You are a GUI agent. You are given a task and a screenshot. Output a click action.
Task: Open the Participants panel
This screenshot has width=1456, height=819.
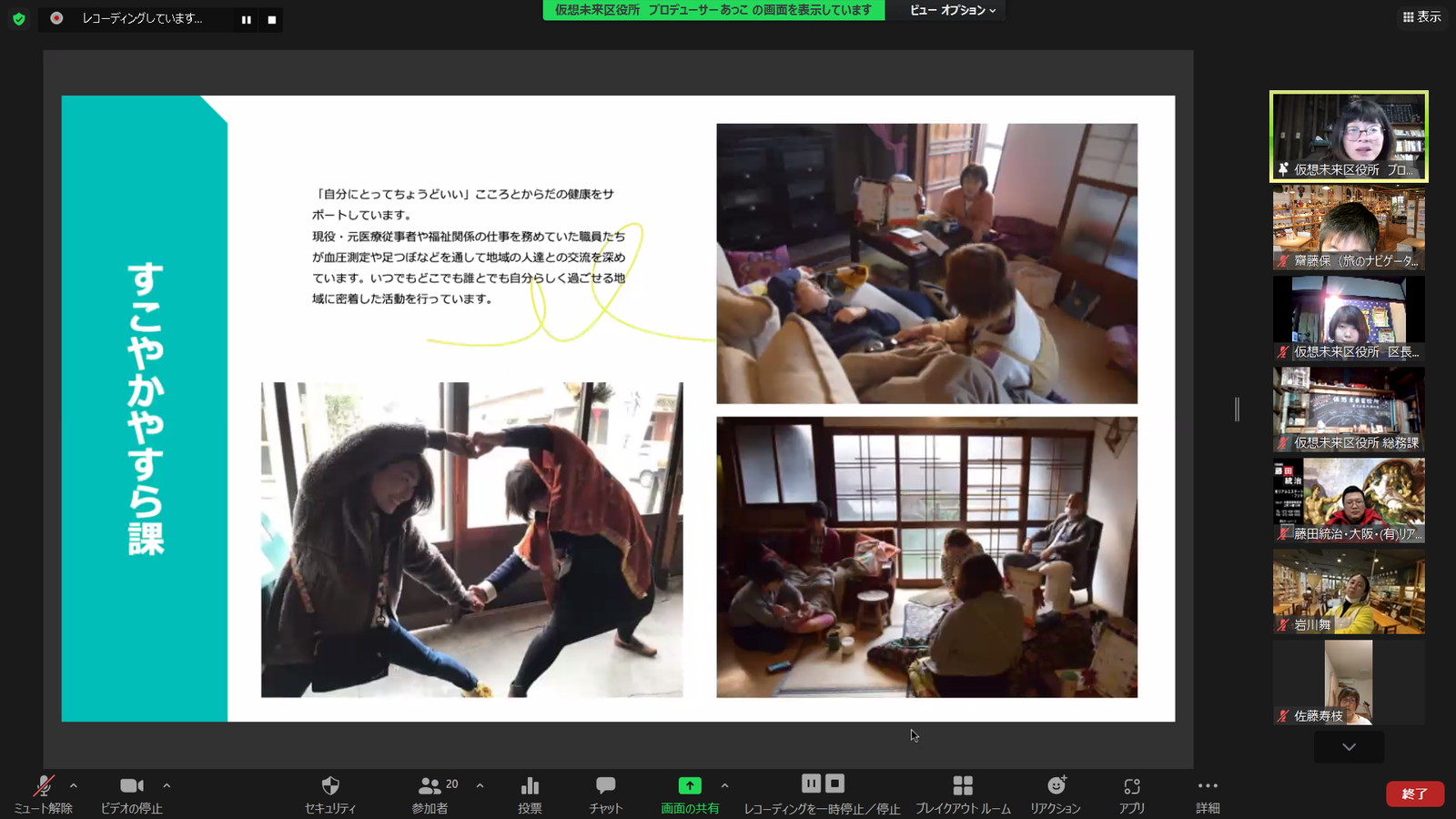(x=430, y=786)
